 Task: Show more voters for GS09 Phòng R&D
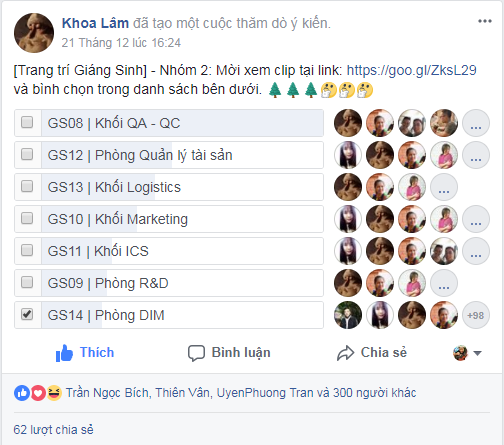coord(444,283)
